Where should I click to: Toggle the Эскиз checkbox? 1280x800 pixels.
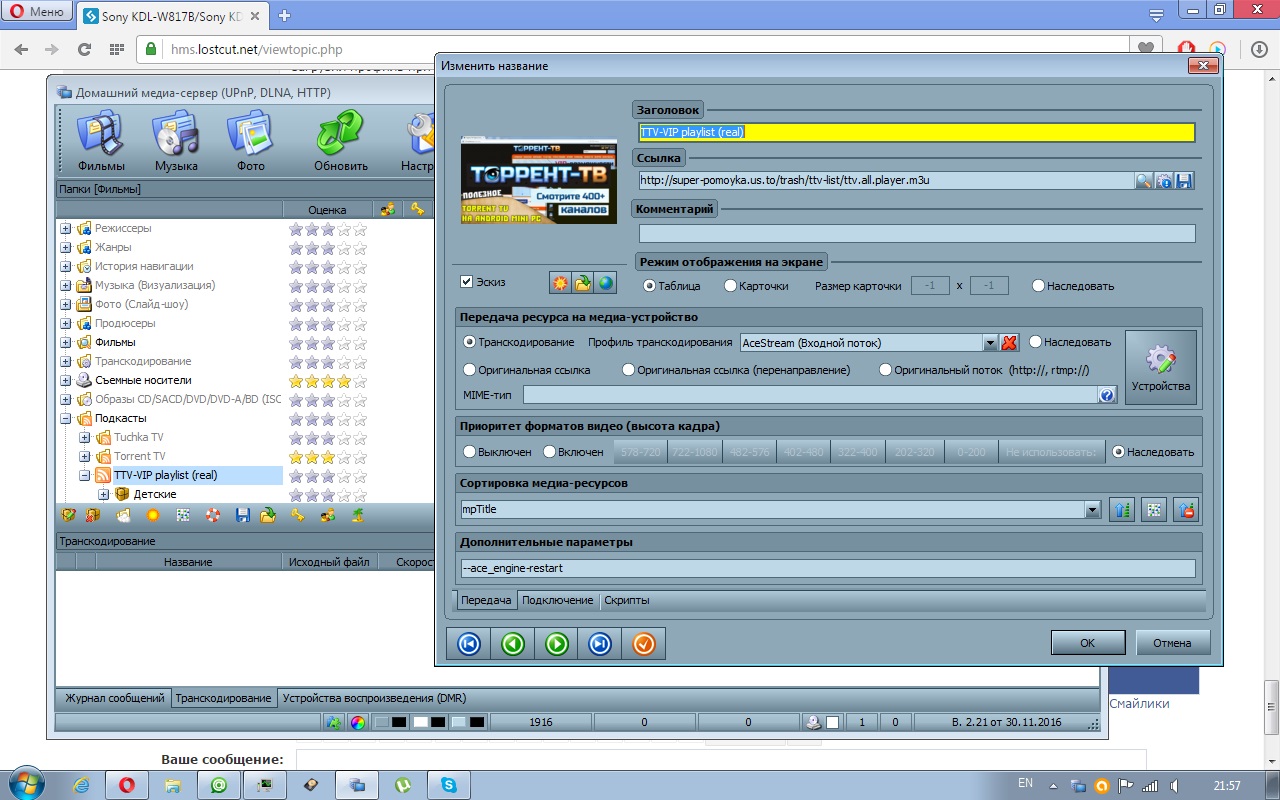coord(466,282)
